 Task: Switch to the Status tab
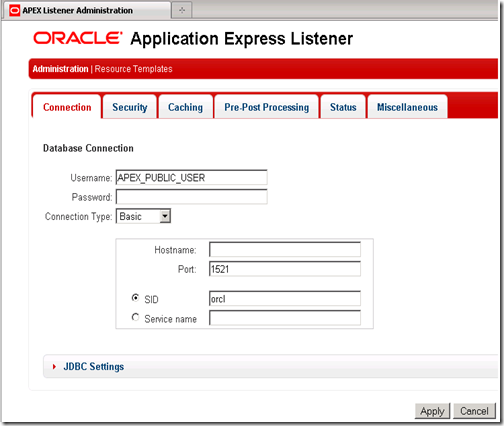(343, 107)
